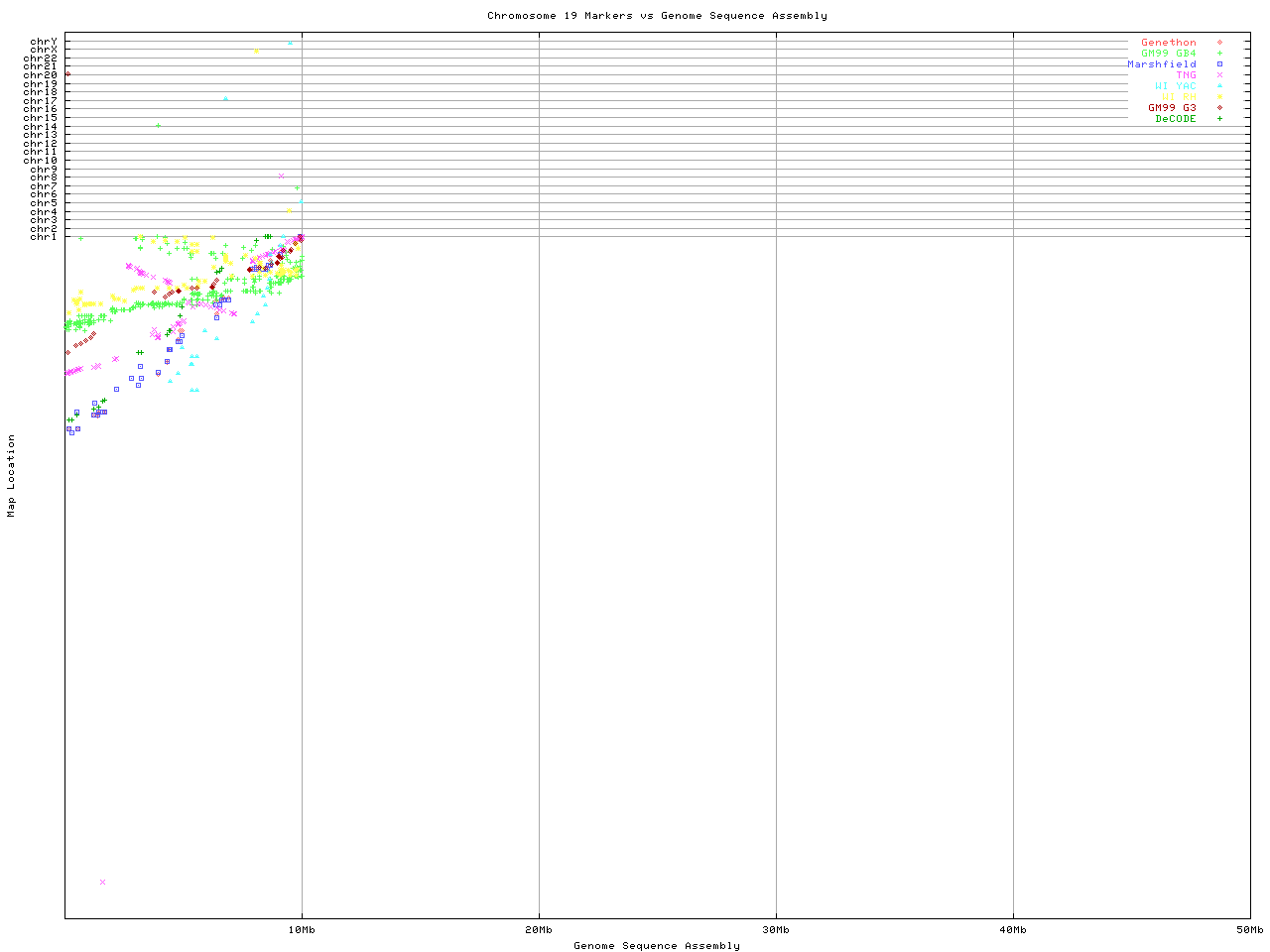This screenshot has width=1270, height=952.
Task: Click the WI YAC cyan triangle legend symbol
Action: coord(1219,86)
